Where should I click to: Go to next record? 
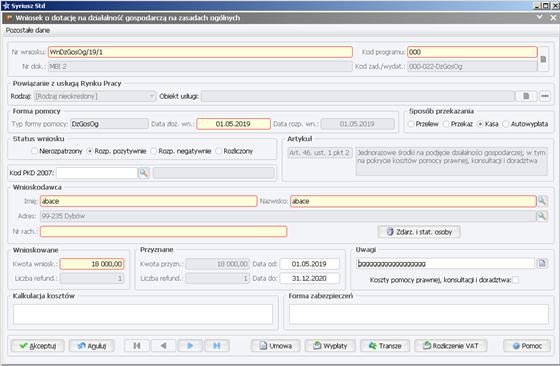click(x=190, y=346)
